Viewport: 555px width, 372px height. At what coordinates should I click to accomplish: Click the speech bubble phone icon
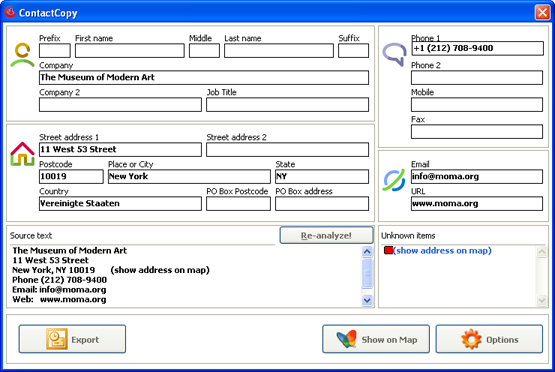pos(394,54)
